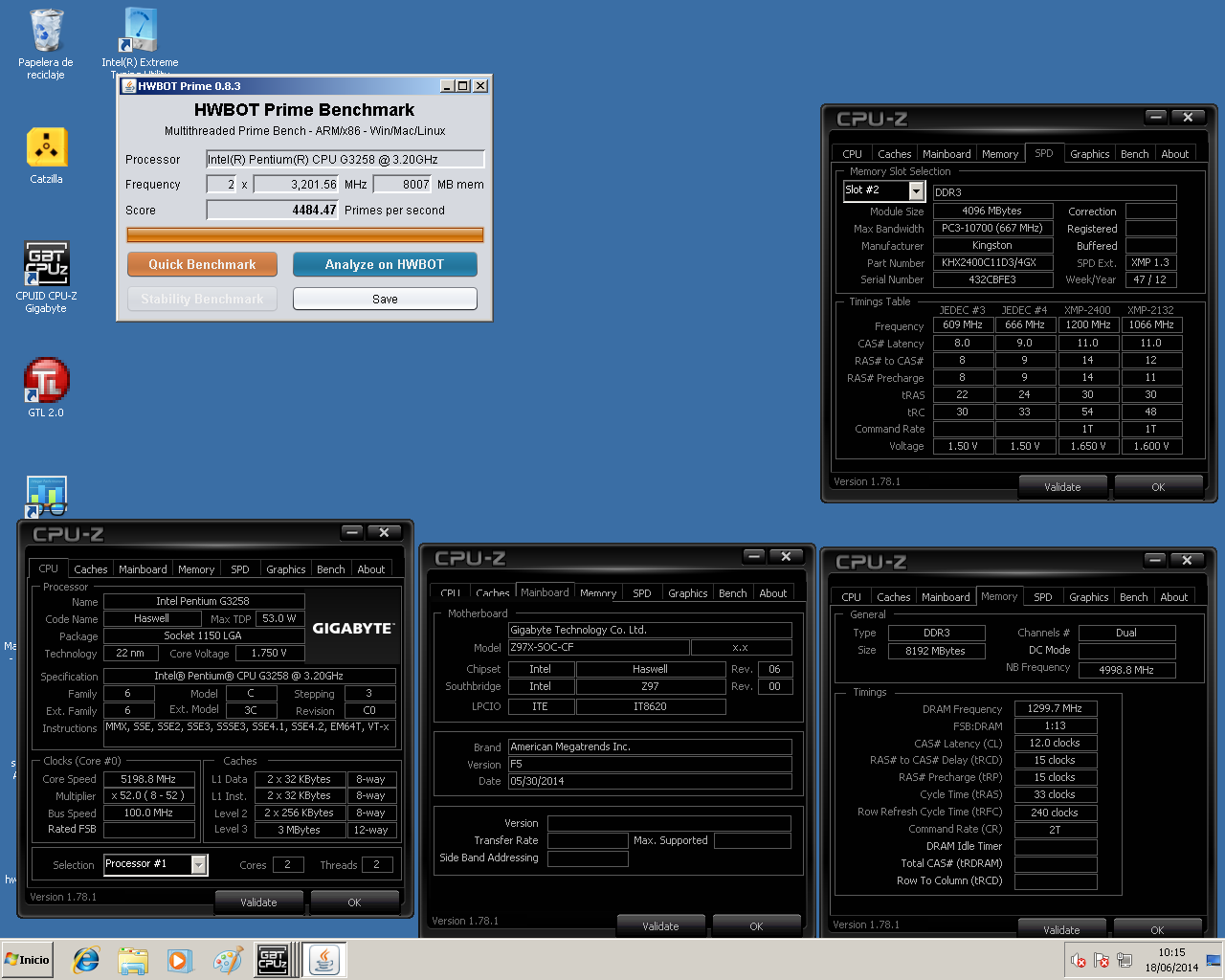1225x980 pixels.
Task: Click Analyze on HWBOT button
Action: pos(385,264)
